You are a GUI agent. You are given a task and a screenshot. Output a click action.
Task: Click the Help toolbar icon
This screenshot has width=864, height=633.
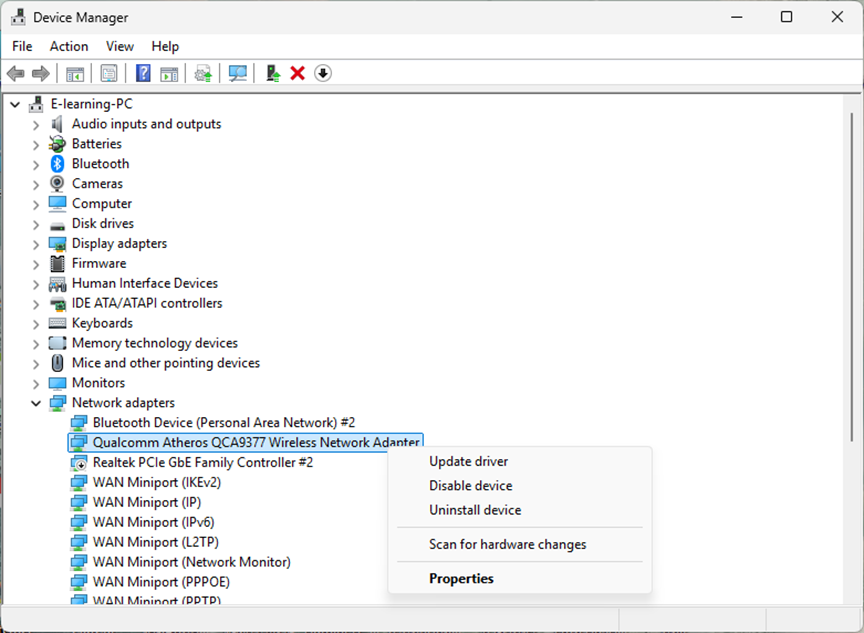click(143, 73)
